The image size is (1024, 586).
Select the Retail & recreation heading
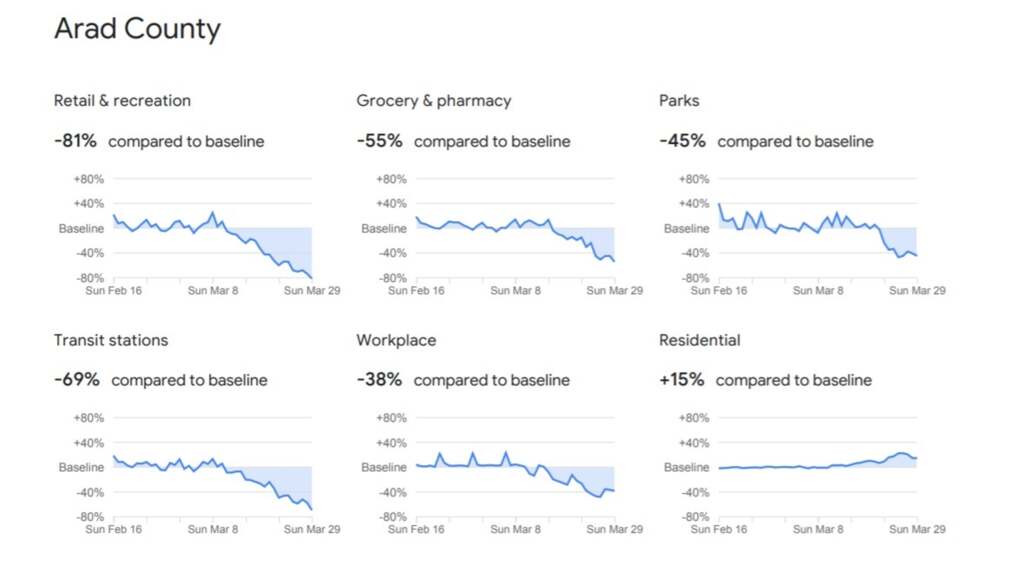122,101
